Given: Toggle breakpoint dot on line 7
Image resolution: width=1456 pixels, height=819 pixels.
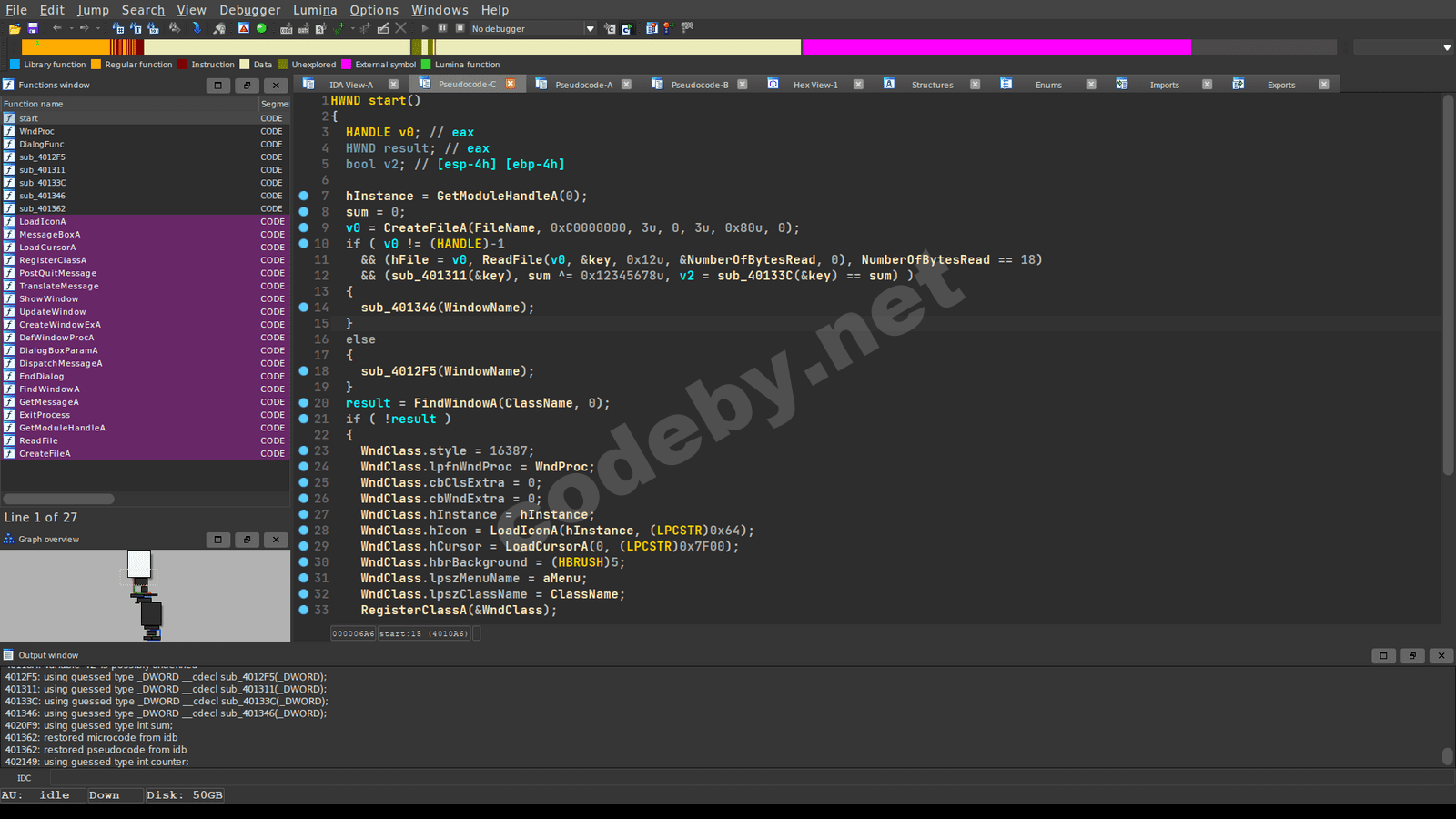Looking at the screenshot, I should (x=304, y=196).
